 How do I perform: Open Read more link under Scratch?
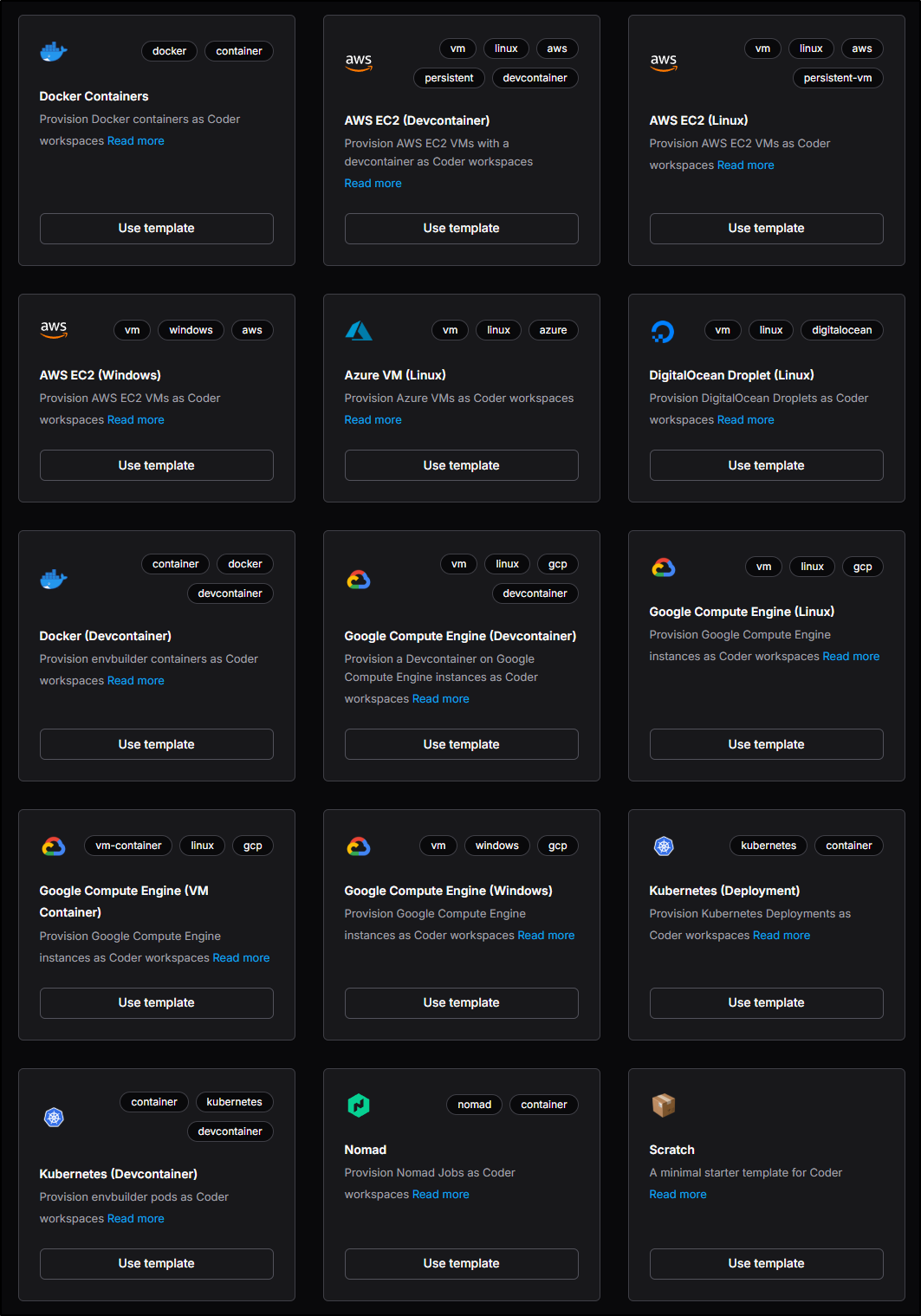(678, 1195)
